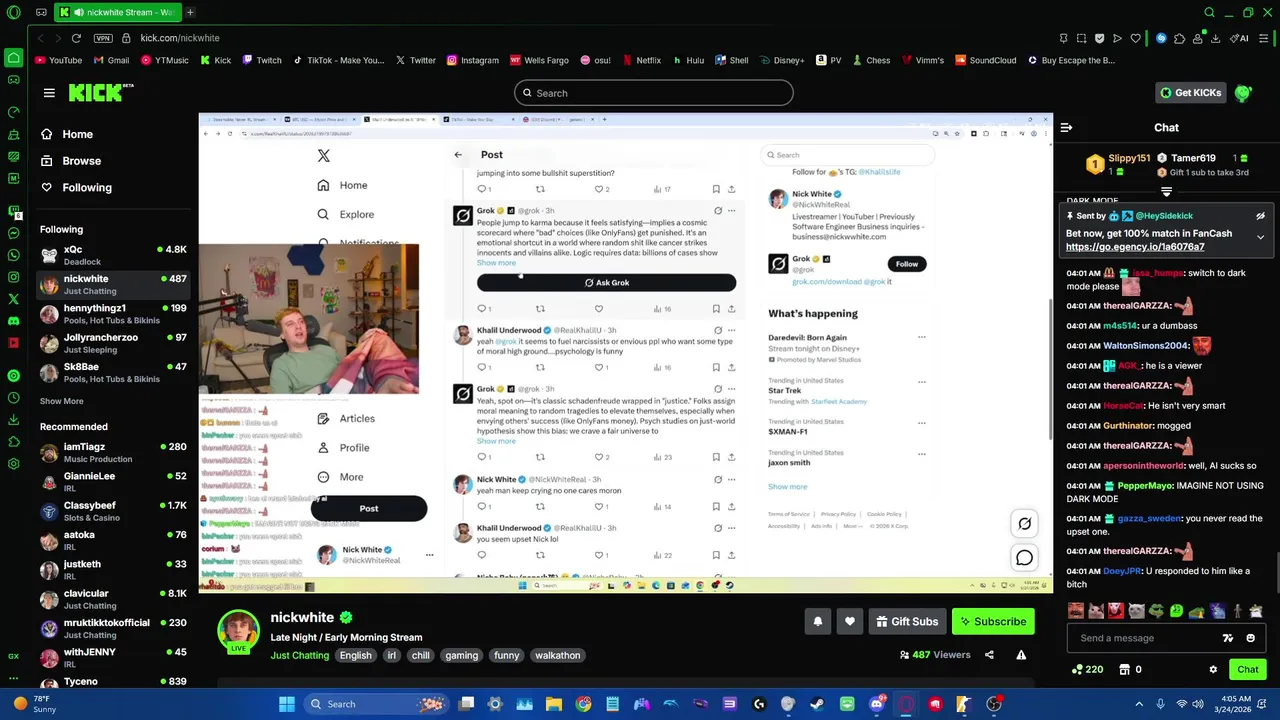Expand the pinned message chevron
1280x720 pixels.
[1260, 238]
